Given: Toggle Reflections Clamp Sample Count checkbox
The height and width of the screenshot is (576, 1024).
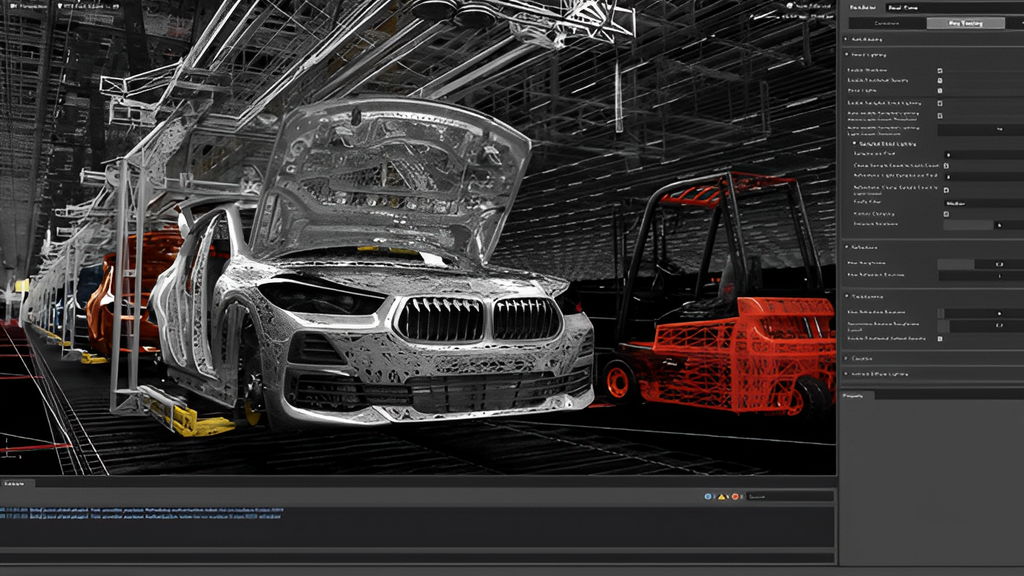Looking at the screenshot, I should pyautogui.click(x=946, y=190).
